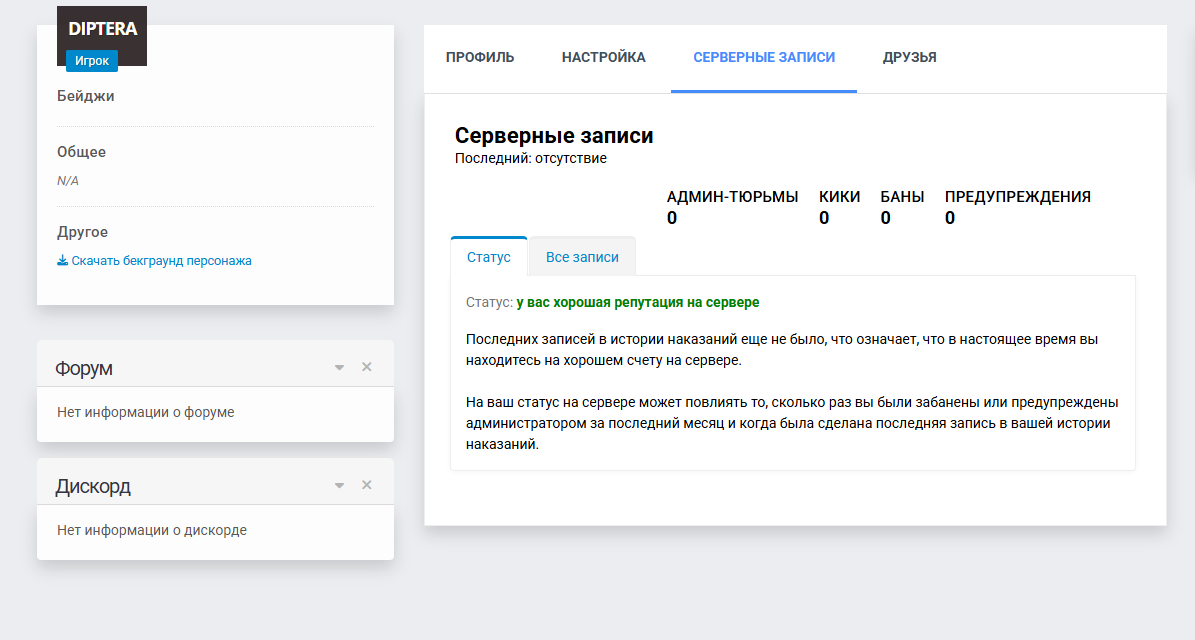Select the Серверные записи tab
Image resolution: width=1195 pixels, height=640 pixels.
764,58
